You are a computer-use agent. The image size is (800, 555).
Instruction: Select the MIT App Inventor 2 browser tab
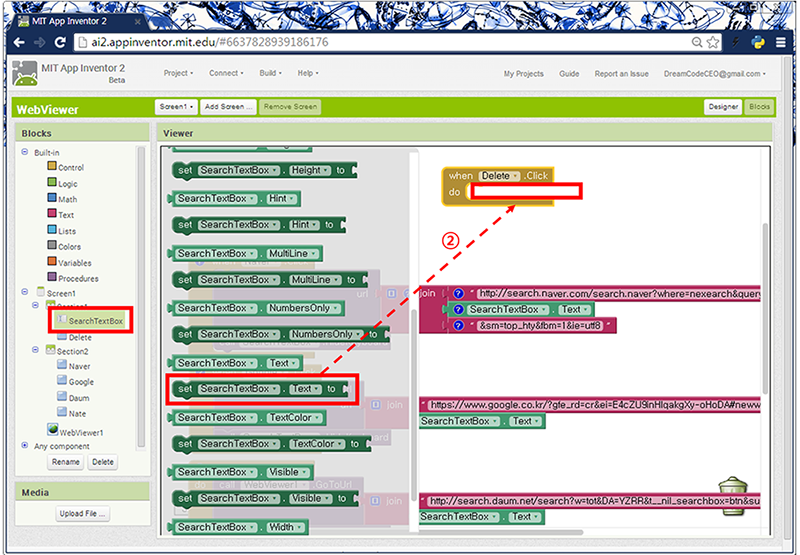coord(77,21)
